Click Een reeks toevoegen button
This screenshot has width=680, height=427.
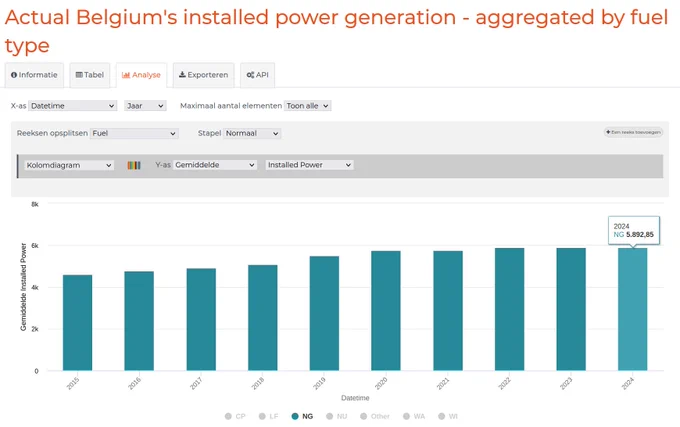pyautogui.click(x=633, y=132)
